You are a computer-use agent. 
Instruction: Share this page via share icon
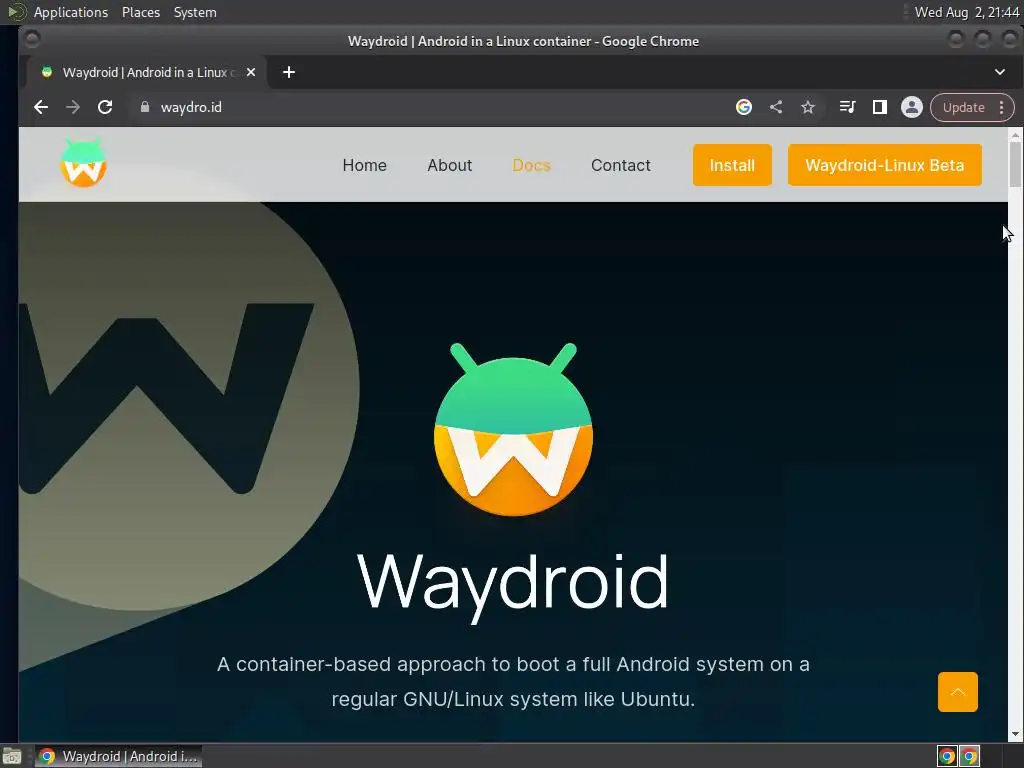pos(776,107)
